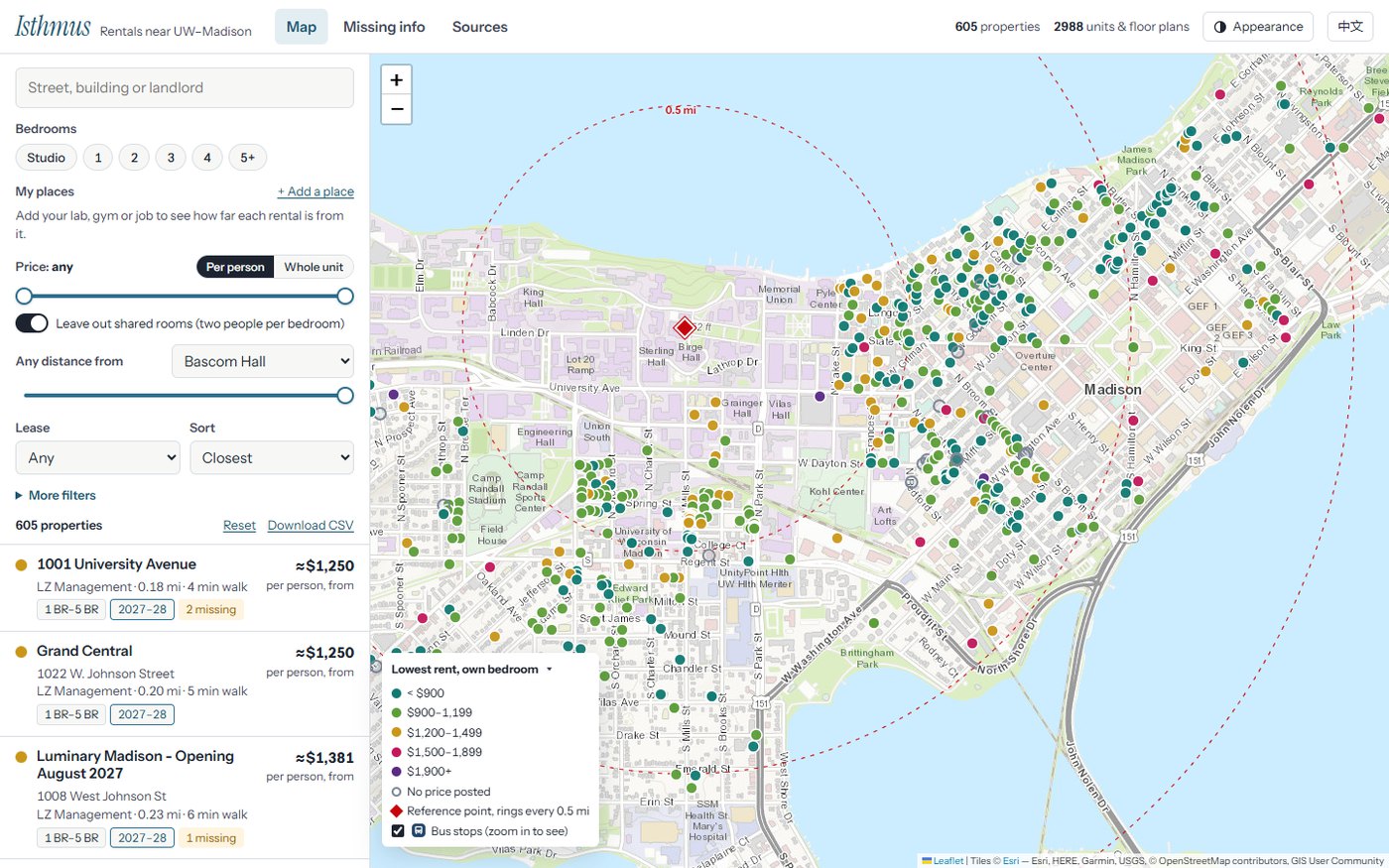Viewport: 1389px width, 868px height.
Task: Open Lowest rent, own bedroom legend dropdown
Action: coord(472,670)
